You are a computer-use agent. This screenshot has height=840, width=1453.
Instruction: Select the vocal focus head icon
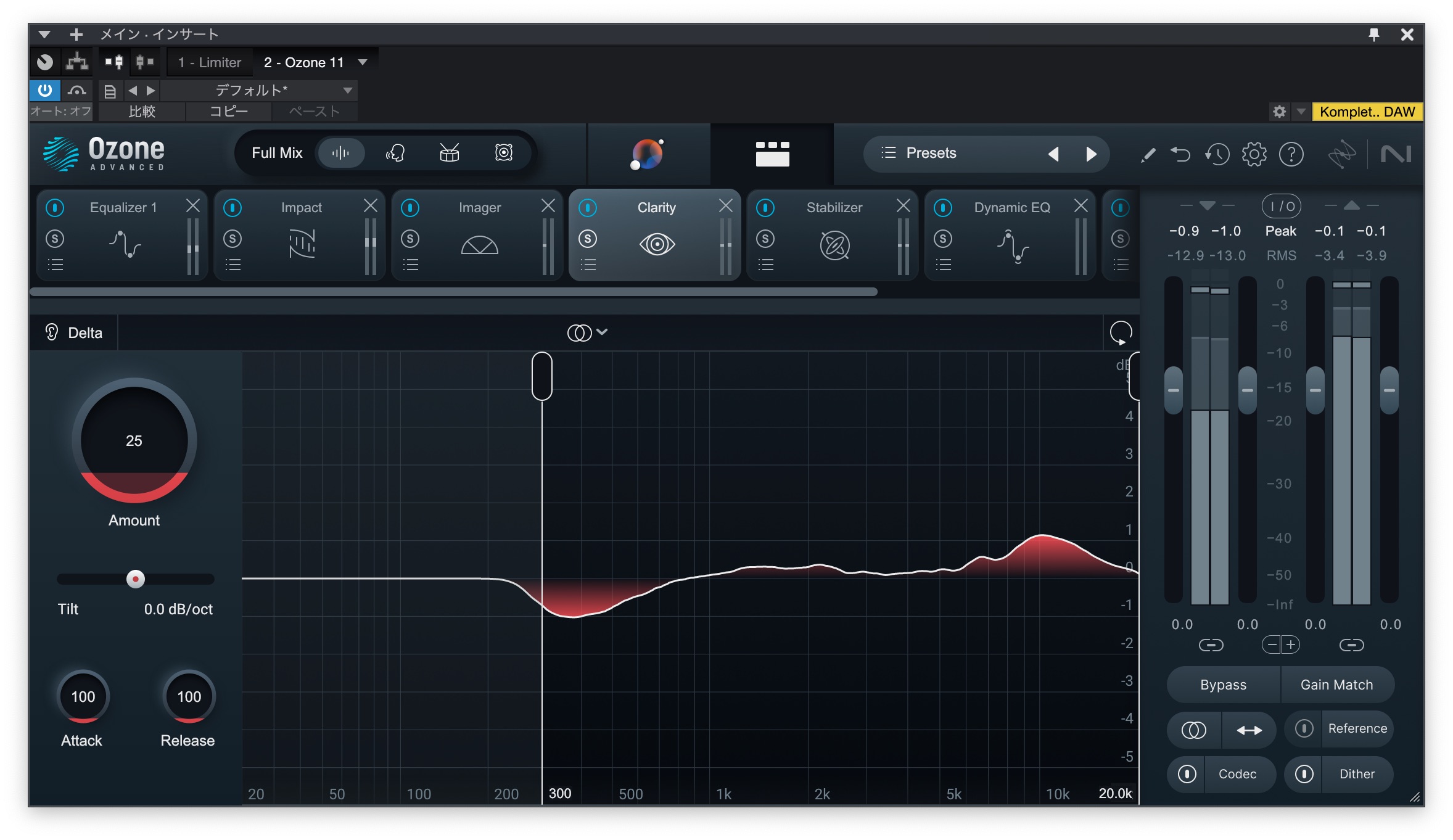click(395, 153)
